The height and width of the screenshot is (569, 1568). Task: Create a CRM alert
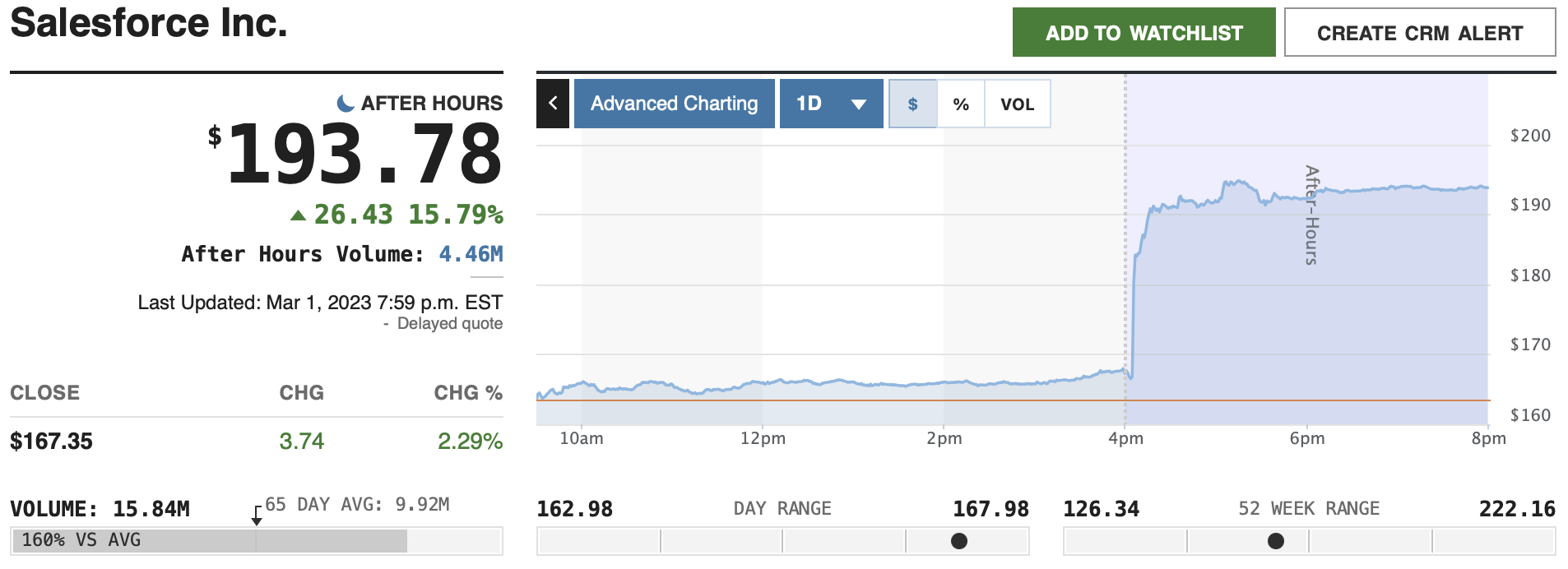[x=1419, y=33]
